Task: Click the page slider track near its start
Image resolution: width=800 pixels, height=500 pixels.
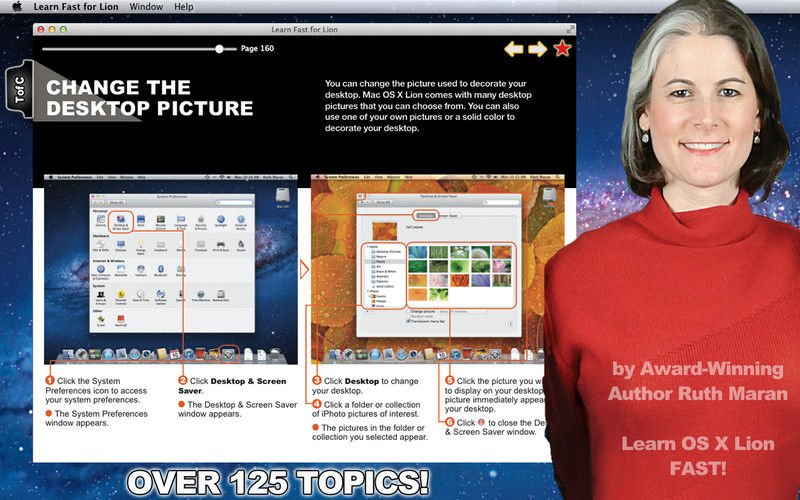Action: tap(48, 49)
